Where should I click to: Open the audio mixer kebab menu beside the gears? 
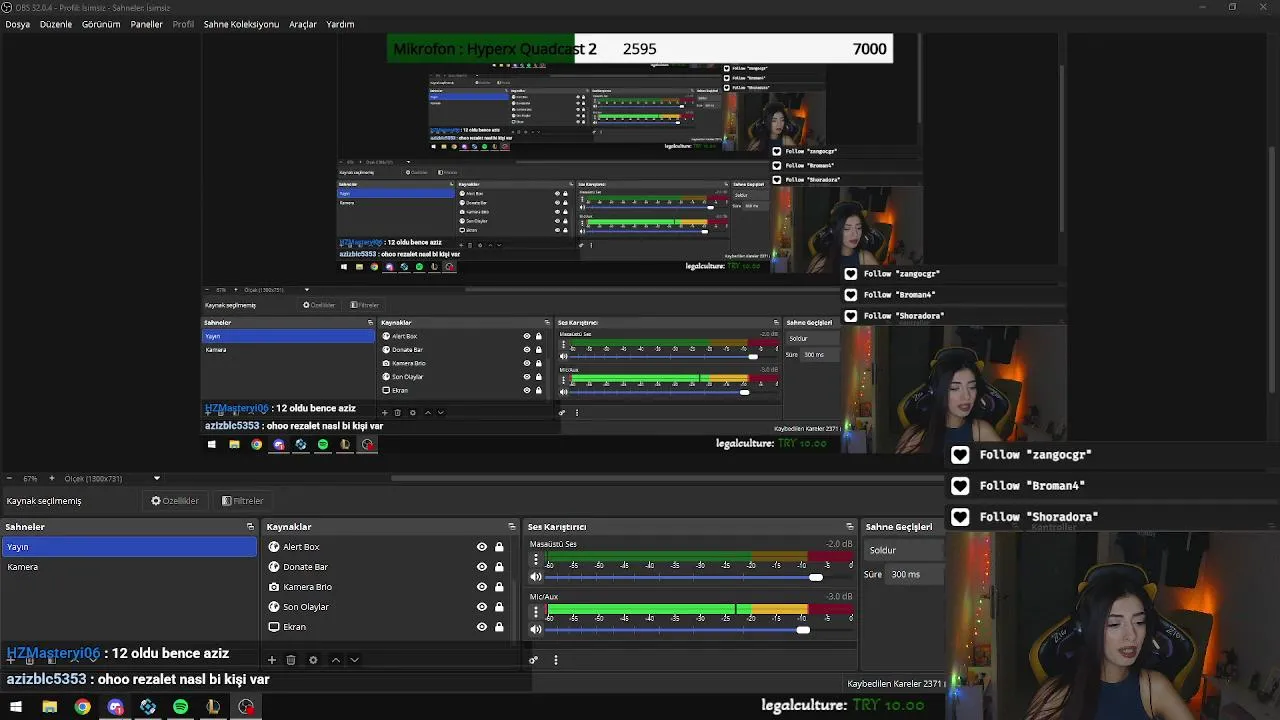(555, 660)
